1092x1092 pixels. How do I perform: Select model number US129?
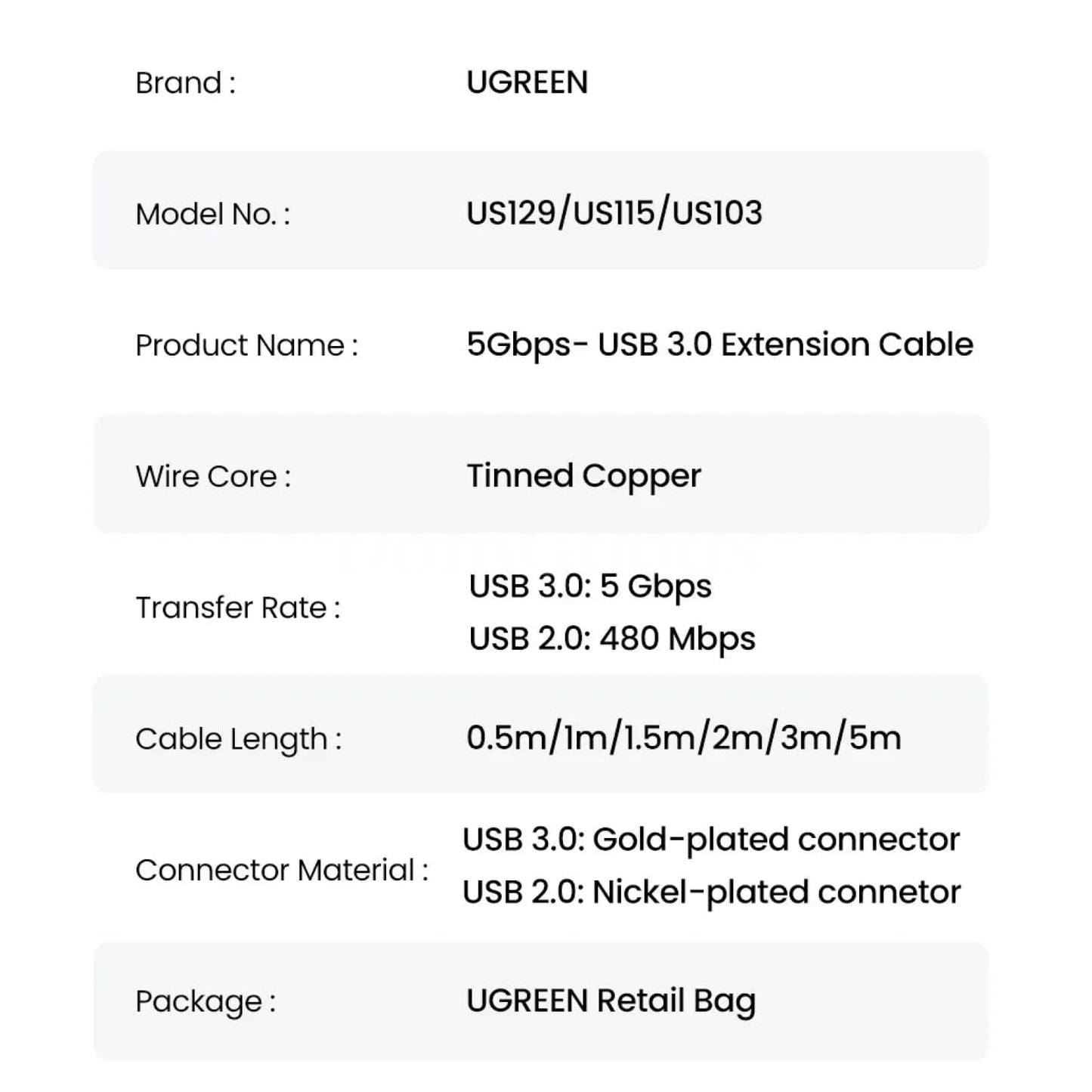click(x=510, y=213)
